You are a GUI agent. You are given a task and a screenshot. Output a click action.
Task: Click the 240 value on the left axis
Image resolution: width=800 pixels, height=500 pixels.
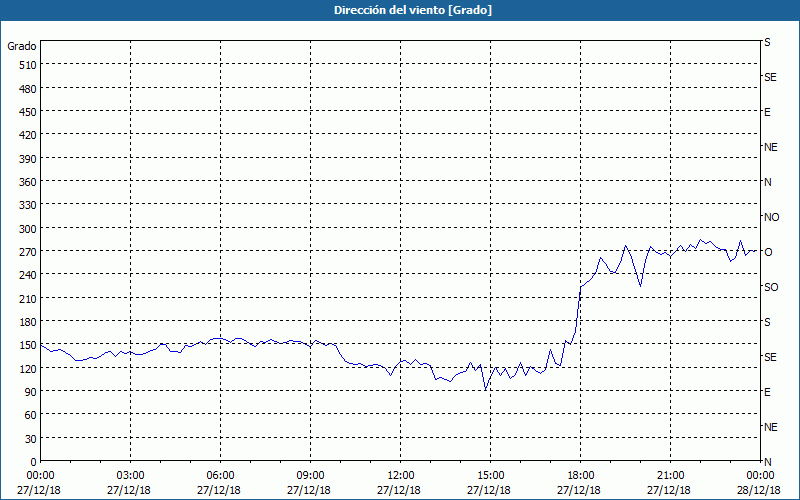pos(28,275)
